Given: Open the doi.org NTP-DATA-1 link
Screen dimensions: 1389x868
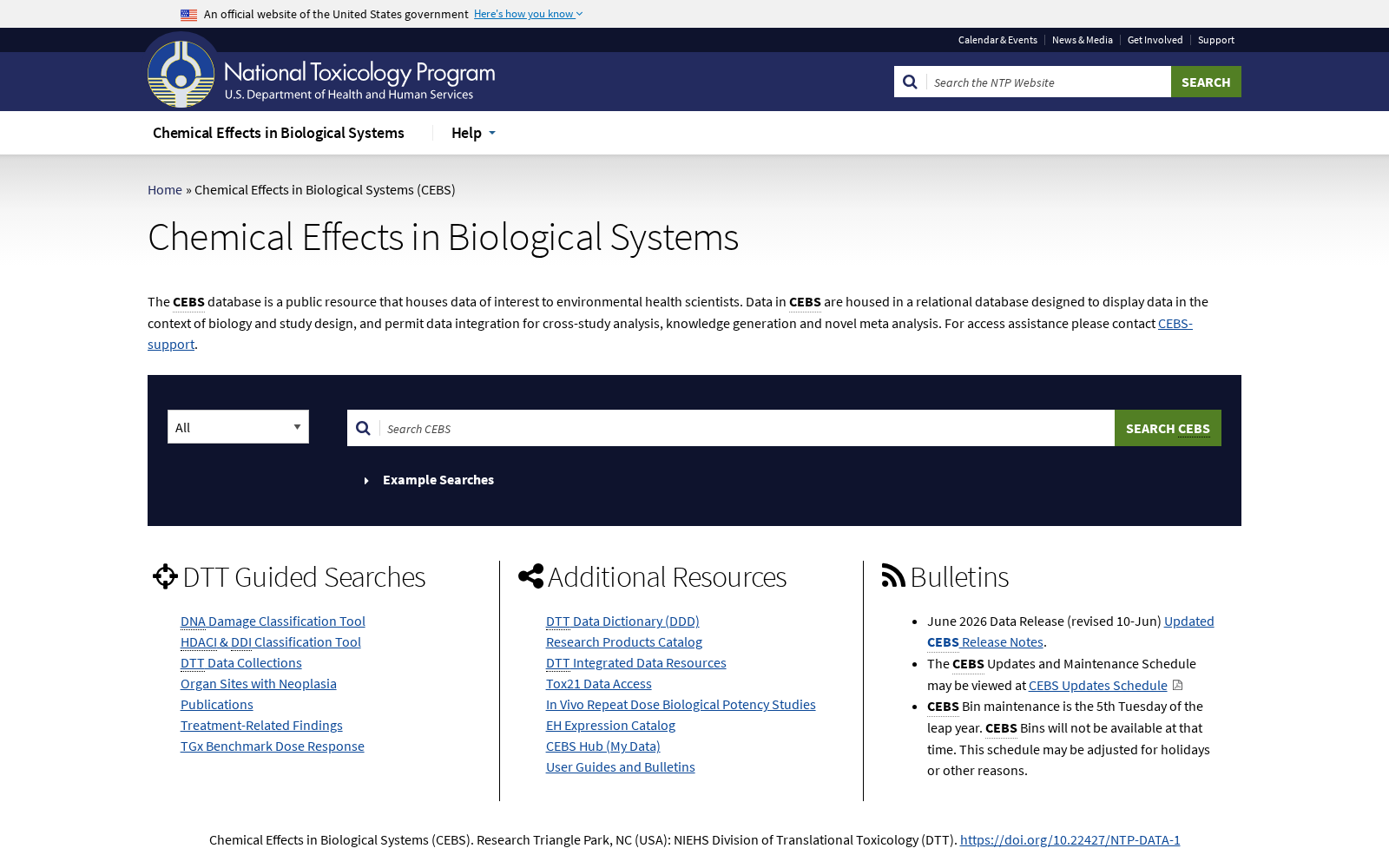Looking at the screenshot, I should (1070, 839).
